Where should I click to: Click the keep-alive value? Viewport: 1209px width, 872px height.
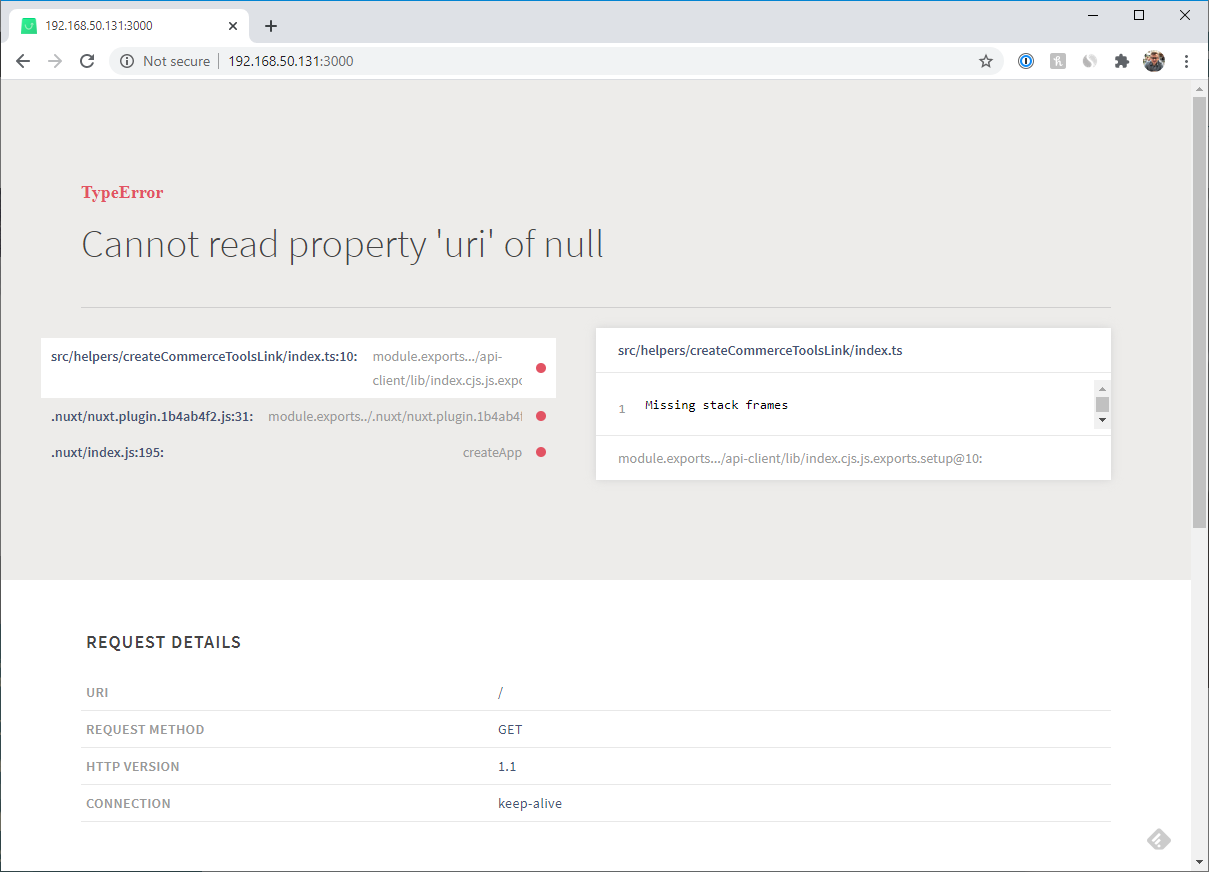tap(530, 803)
